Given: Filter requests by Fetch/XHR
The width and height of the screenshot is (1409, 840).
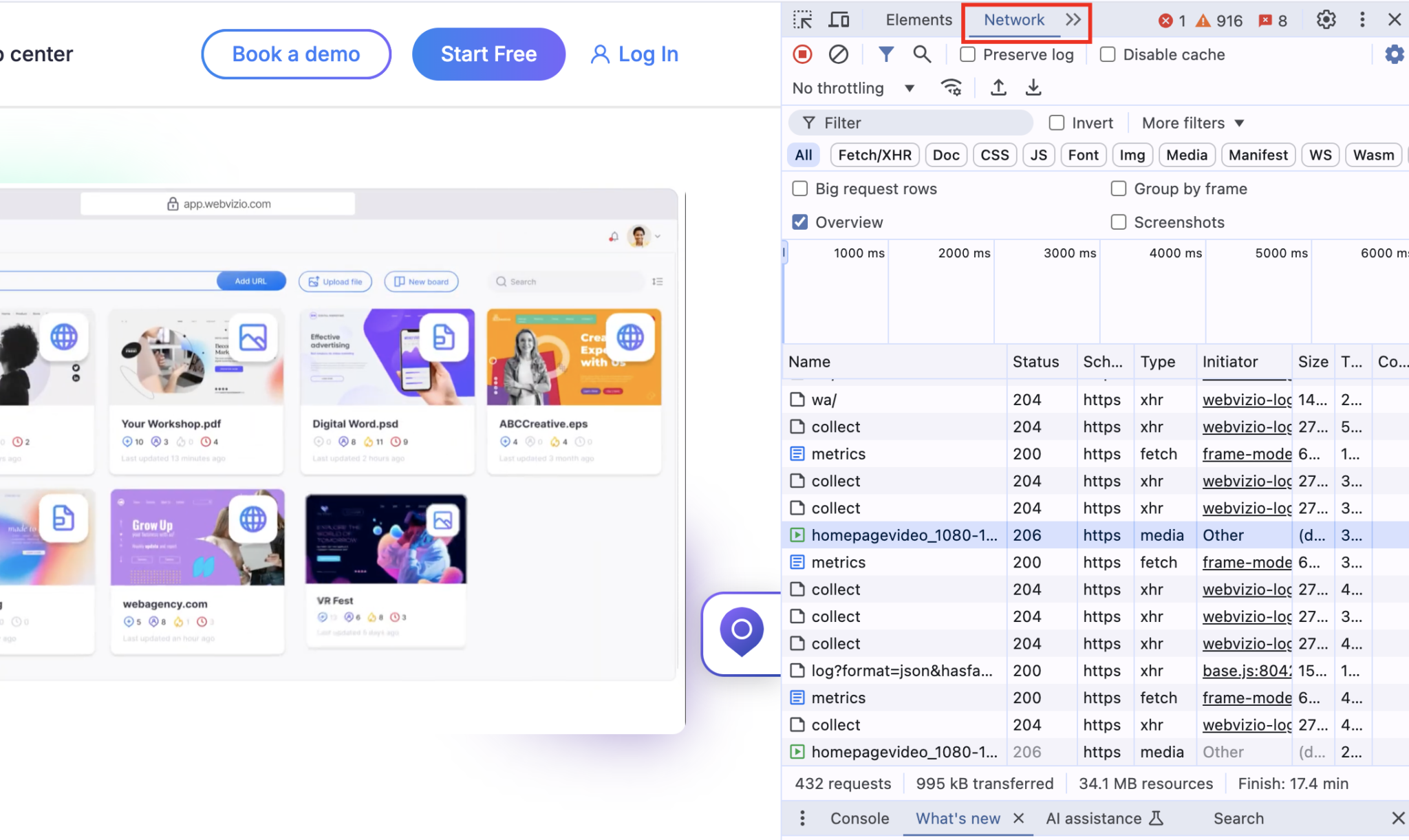Looking at the screenshot, I should tap(874, 154).
